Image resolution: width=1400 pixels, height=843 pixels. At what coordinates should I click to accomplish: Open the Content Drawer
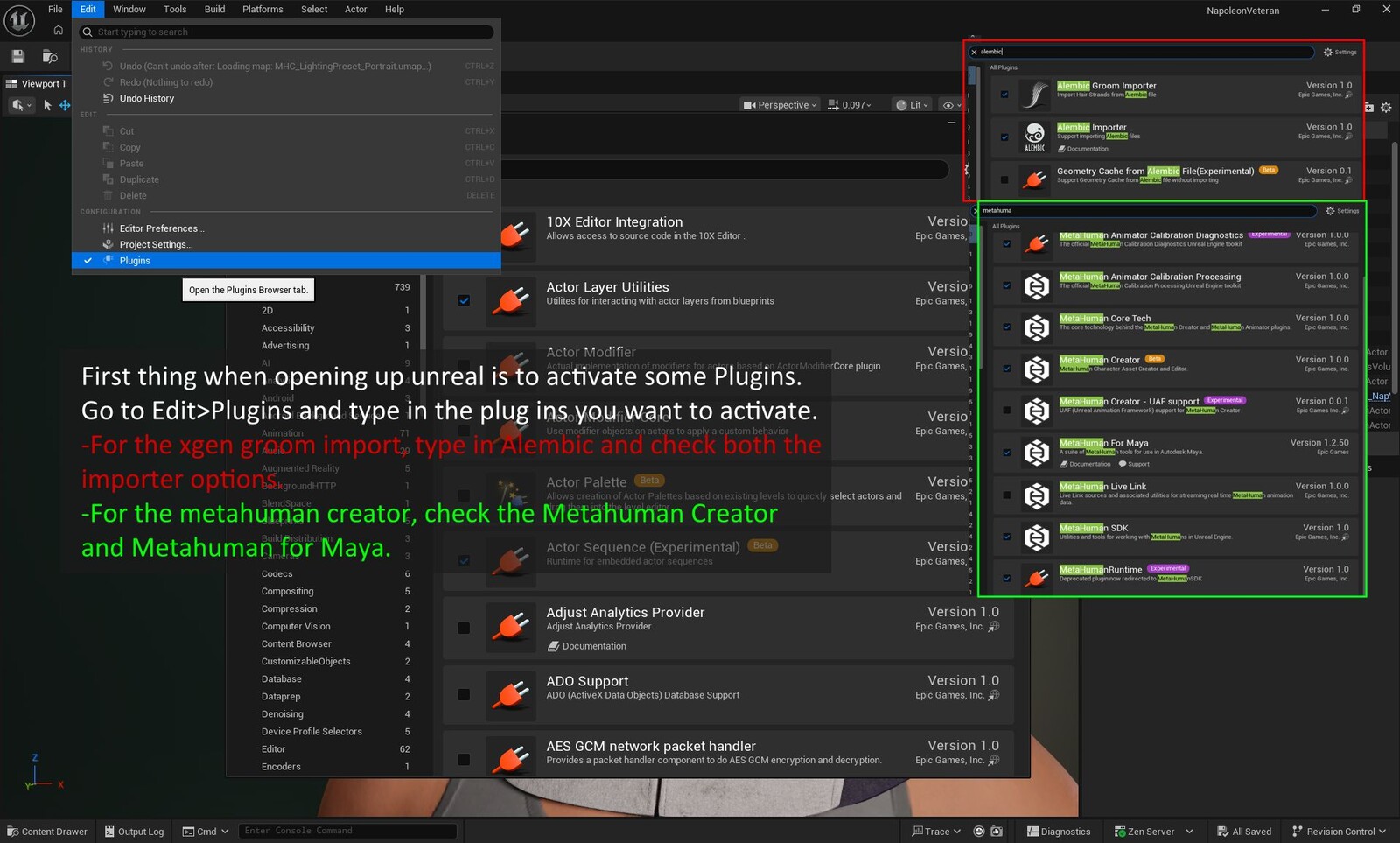pyautogui.click(x=47, y=832)
